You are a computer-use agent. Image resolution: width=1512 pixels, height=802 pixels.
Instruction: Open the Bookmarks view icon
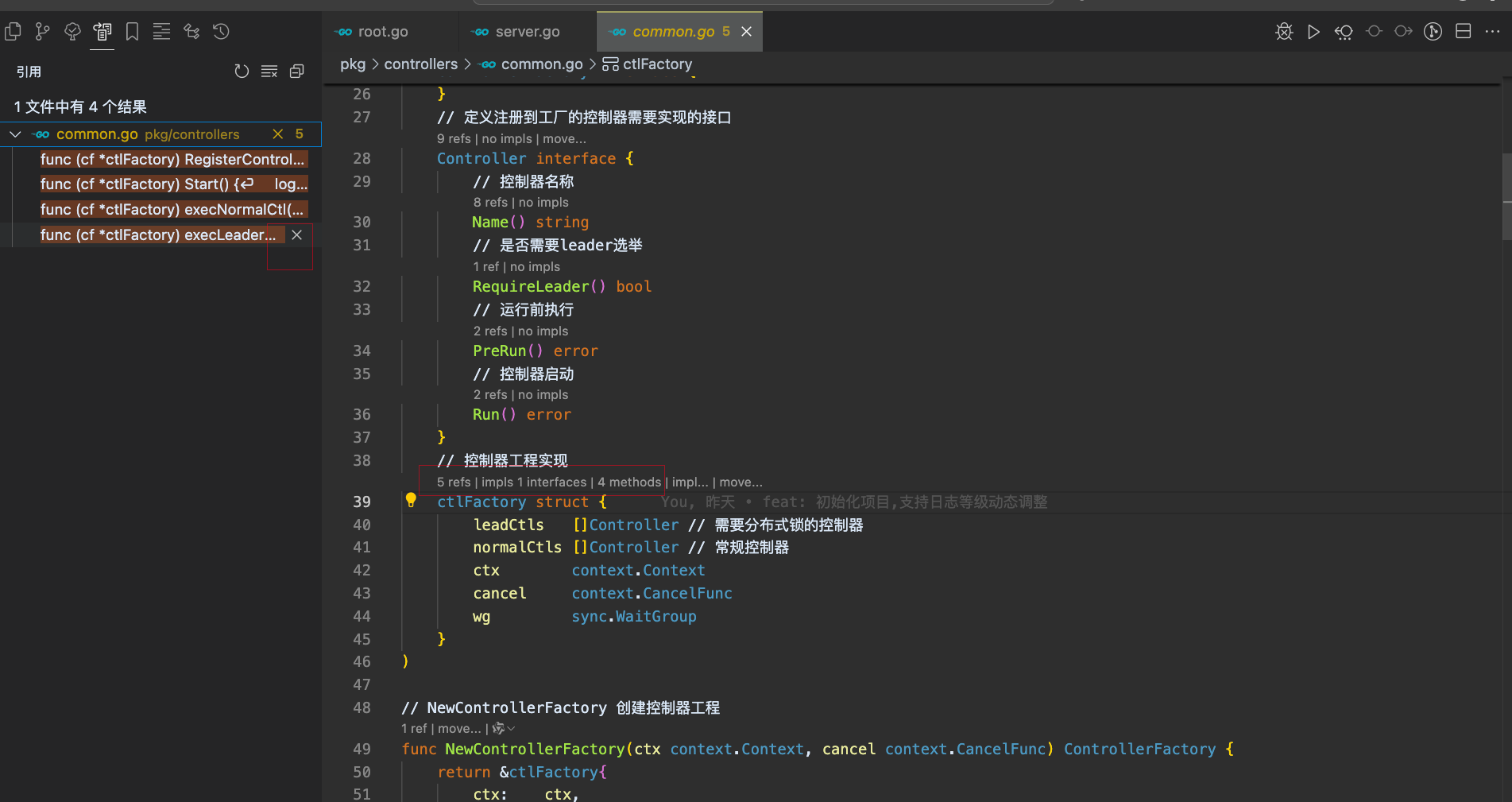point(132,32)
